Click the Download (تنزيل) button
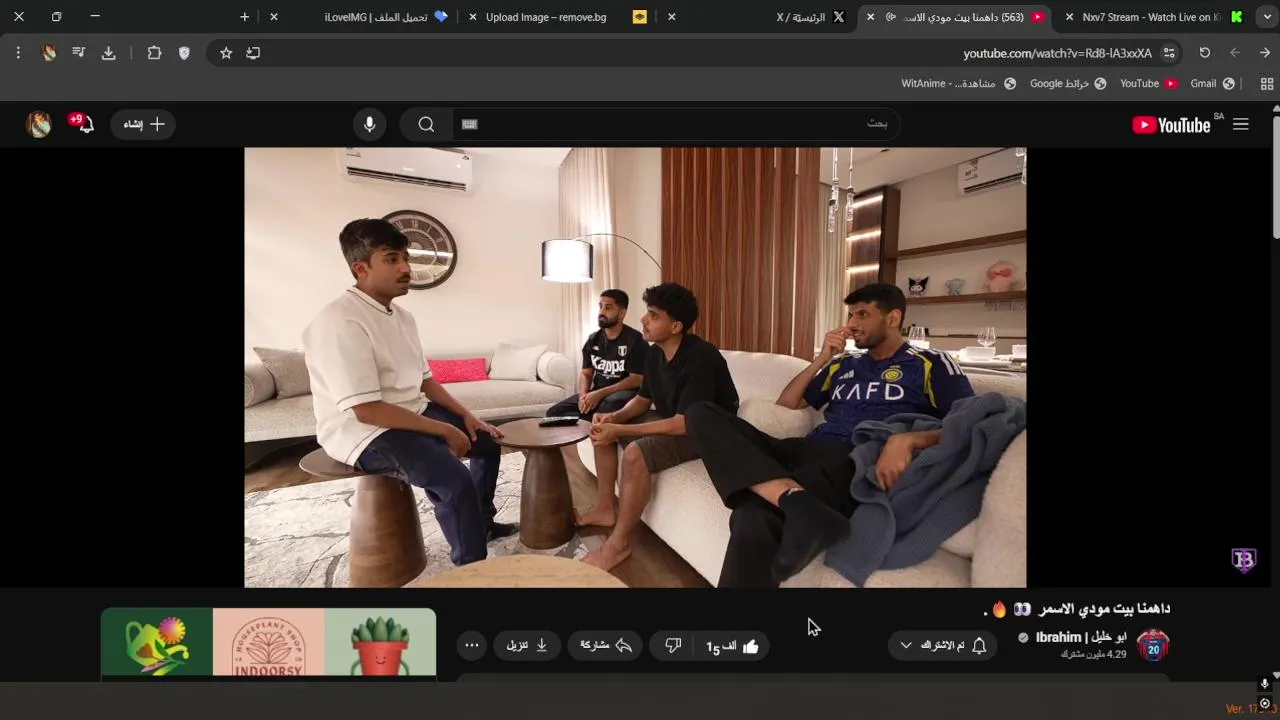The width and height of the screenshot is (1280, 720). (527, 646)
